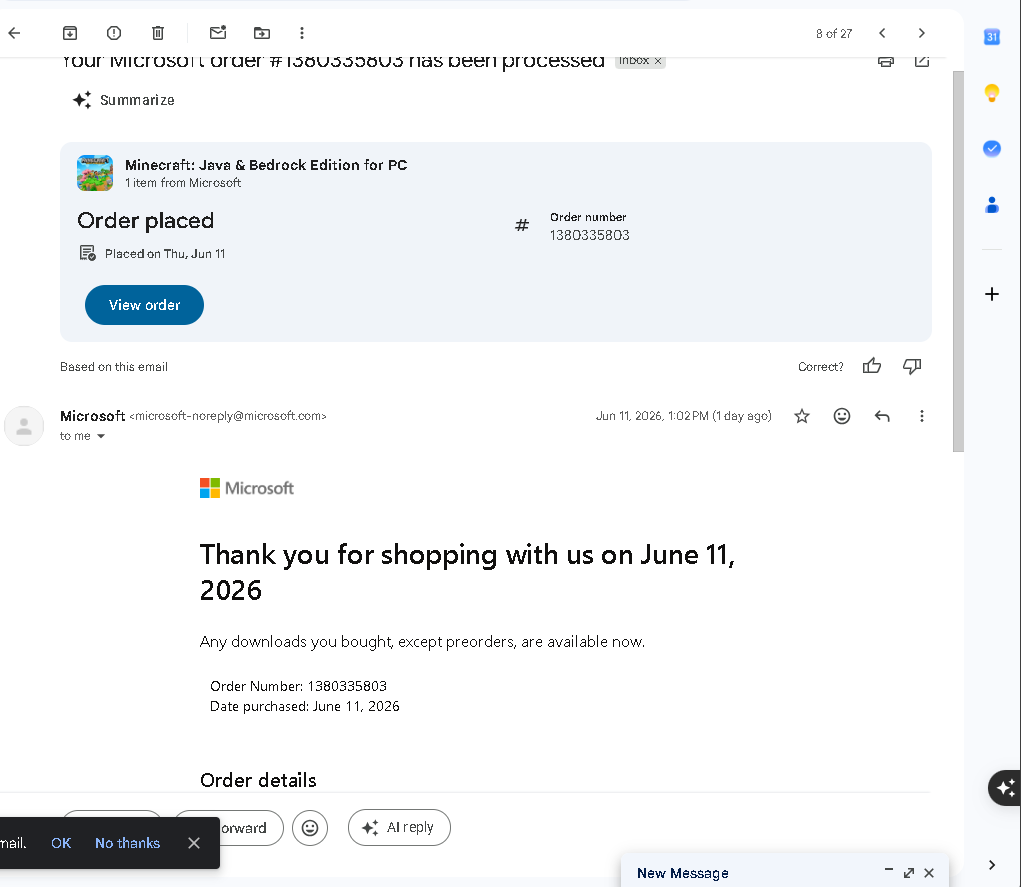
Task: Delete this email with the trash icon
Action: tap(158, 33)
